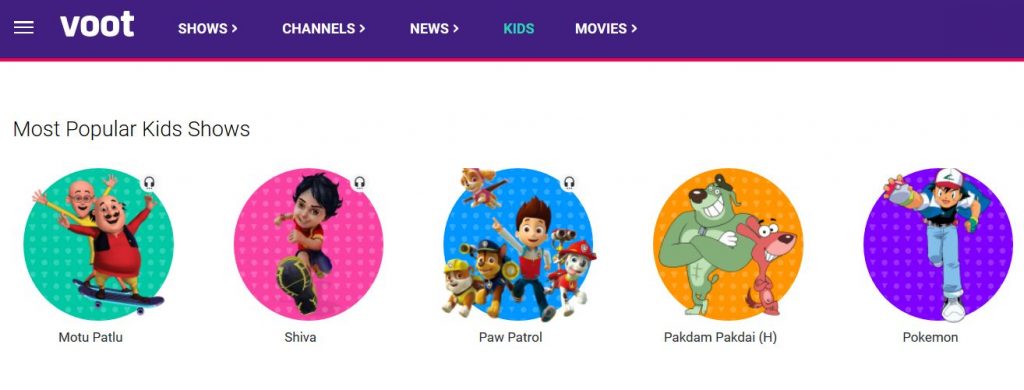
Task: Click the Pakdam Pakdai (H) title
Action: coord(720,338)
